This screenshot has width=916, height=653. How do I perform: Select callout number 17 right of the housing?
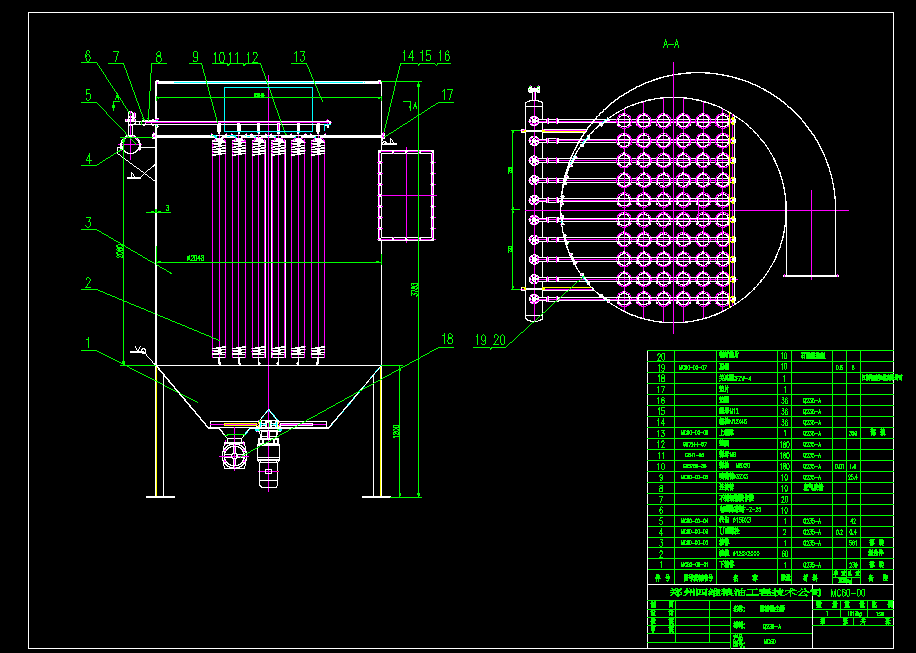(447, 95)
